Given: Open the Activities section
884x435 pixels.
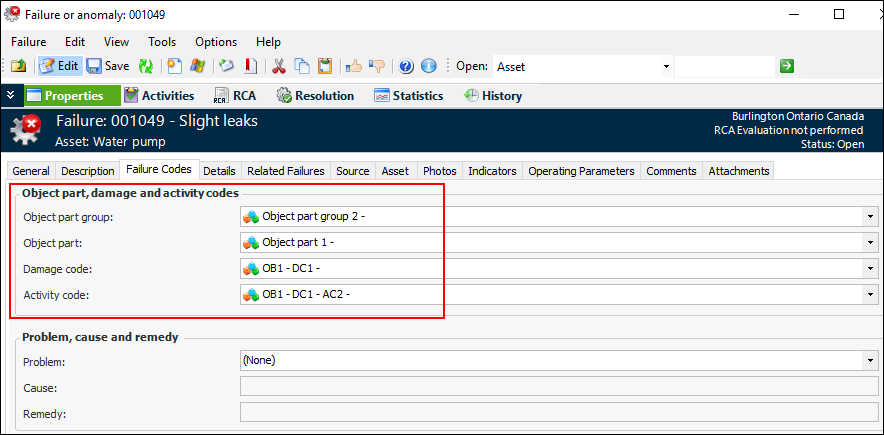Looking at the screenshot, I should (x=159, y=96).
